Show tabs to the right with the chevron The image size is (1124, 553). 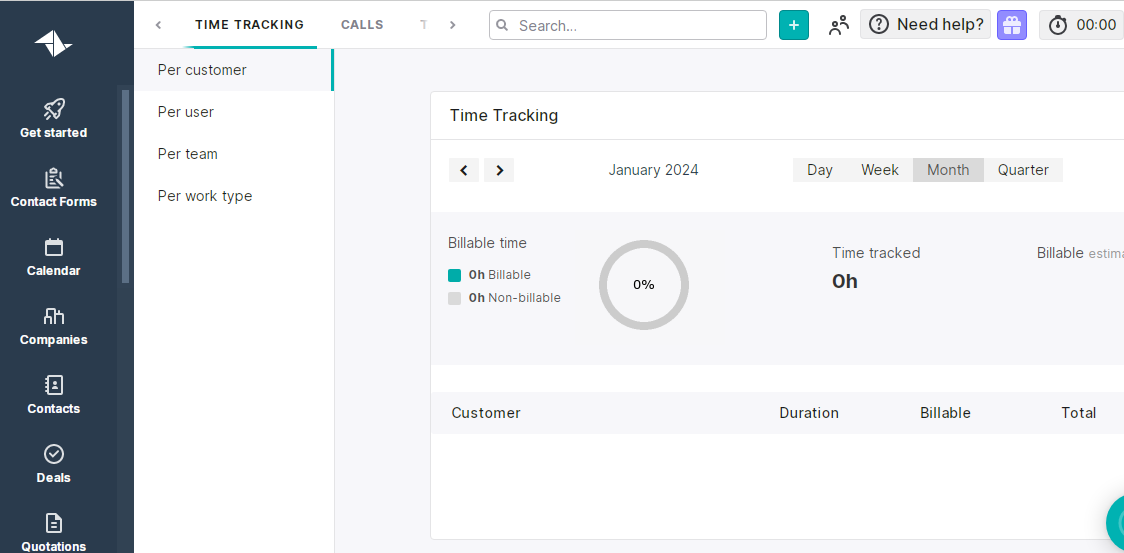tap(452, 25)
